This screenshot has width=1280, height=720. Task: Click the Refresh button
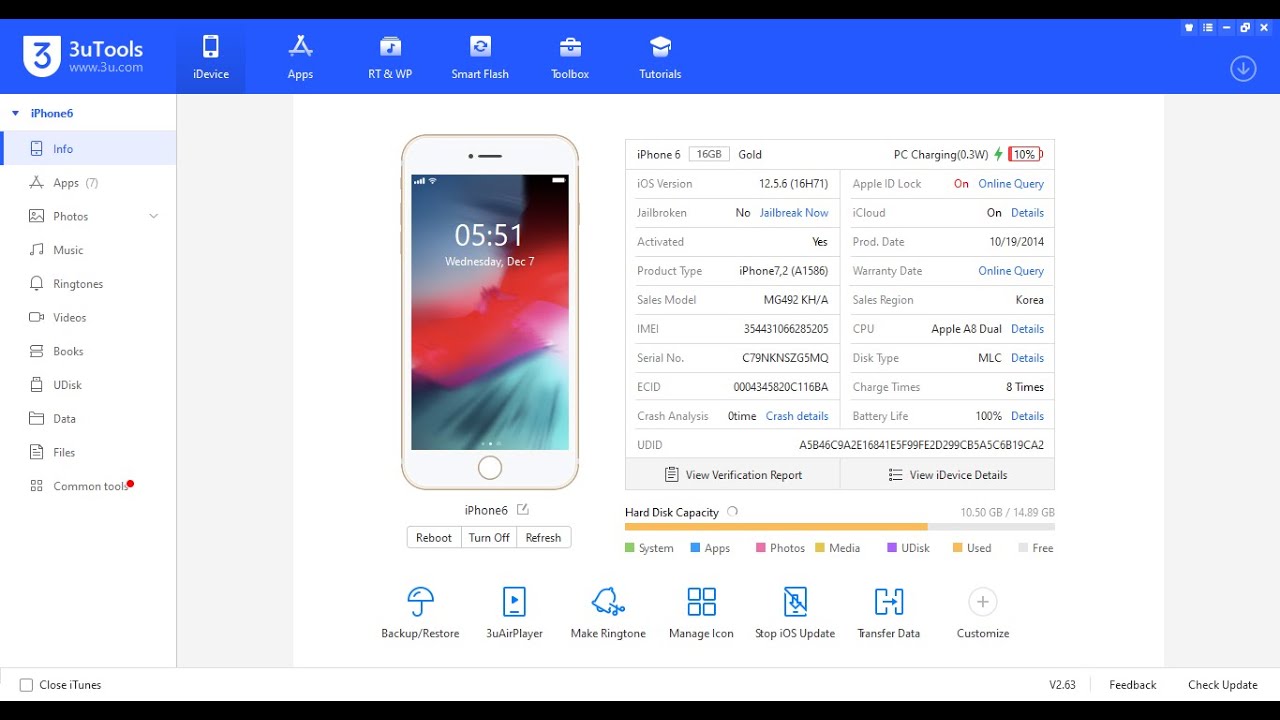[543, 538]
